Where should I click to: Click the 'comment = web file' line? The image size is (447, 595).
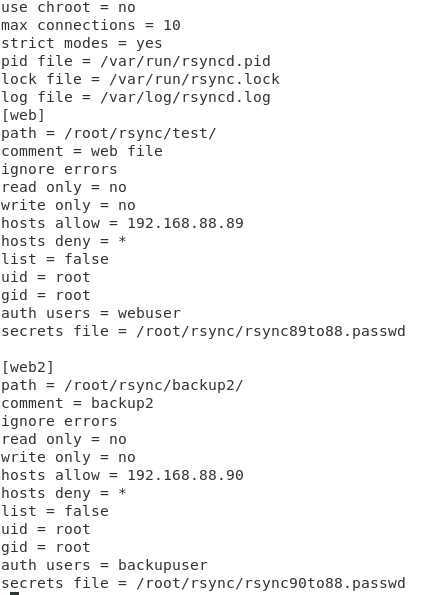[x=82, y=151]
